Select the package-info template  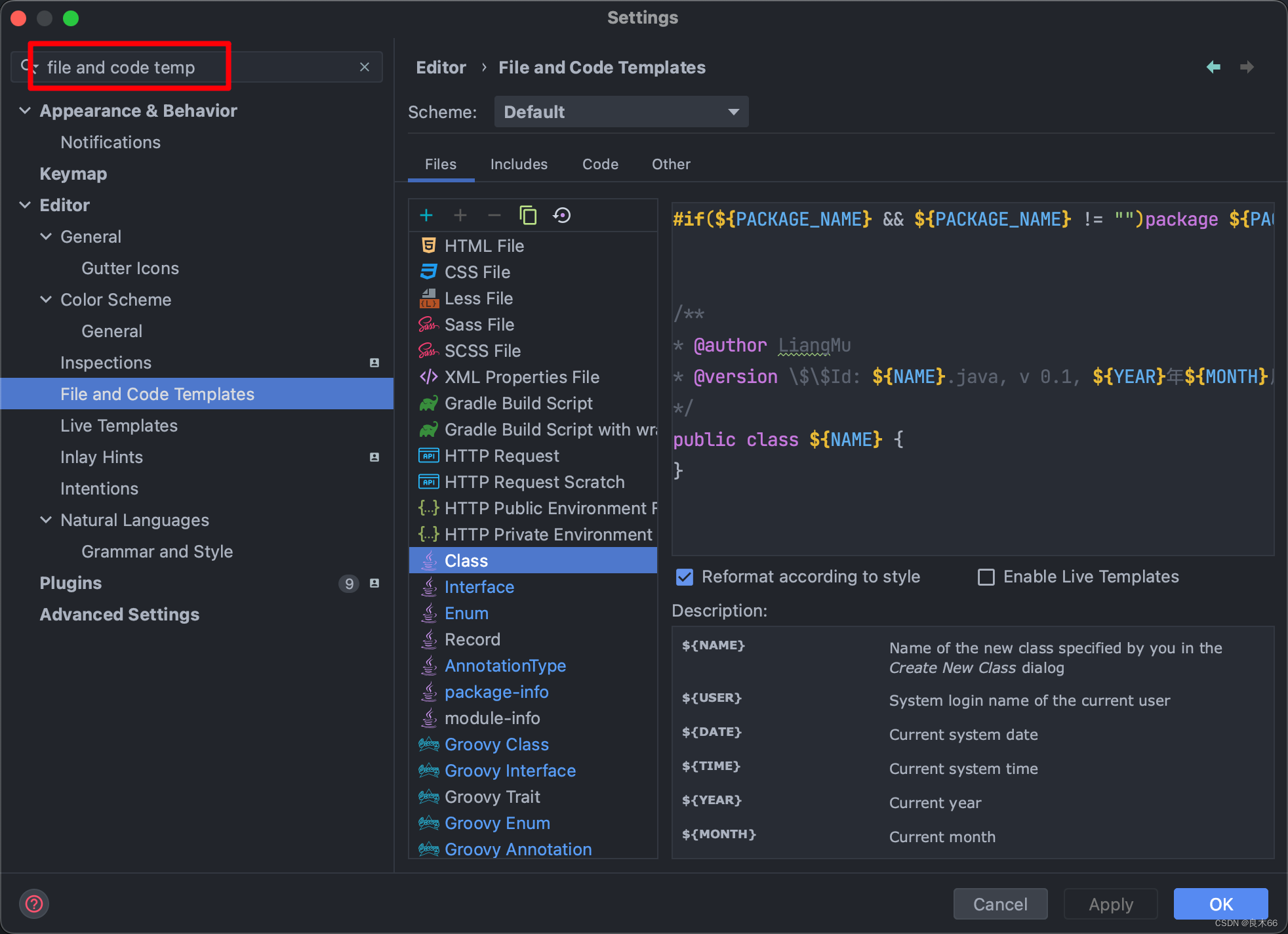pos(533,692)
